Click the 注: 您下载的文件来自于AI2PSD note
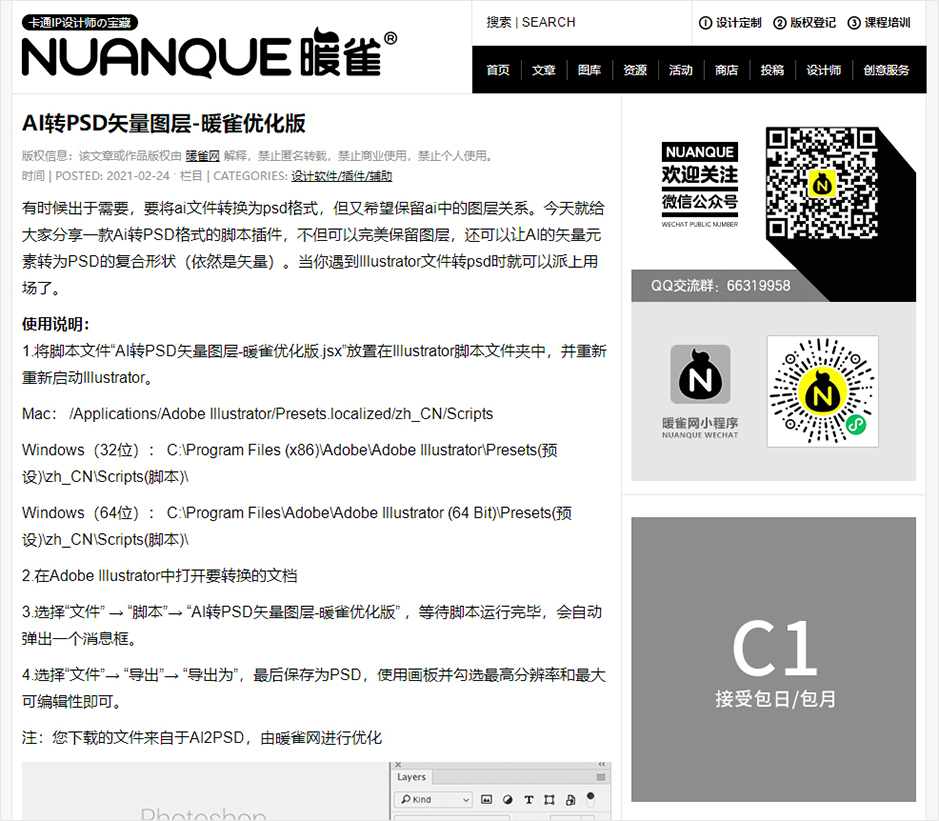Image resolution: width=939 pixels, height=821 pixels. pyautogui.click(x=202, y=738)
